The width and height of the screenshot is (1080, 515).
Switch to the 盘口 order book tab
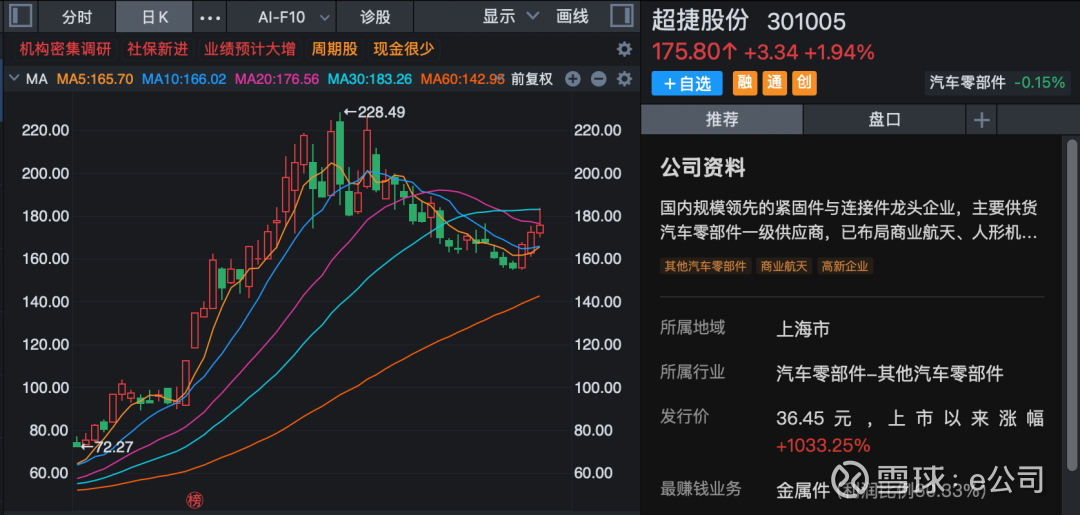tap(884, 119)
